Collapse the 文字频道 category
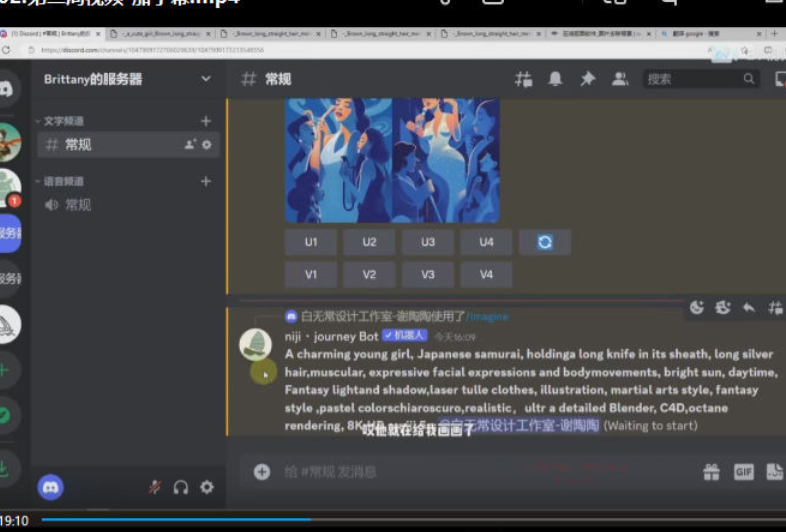786x532 pixels. click(63, 121)
